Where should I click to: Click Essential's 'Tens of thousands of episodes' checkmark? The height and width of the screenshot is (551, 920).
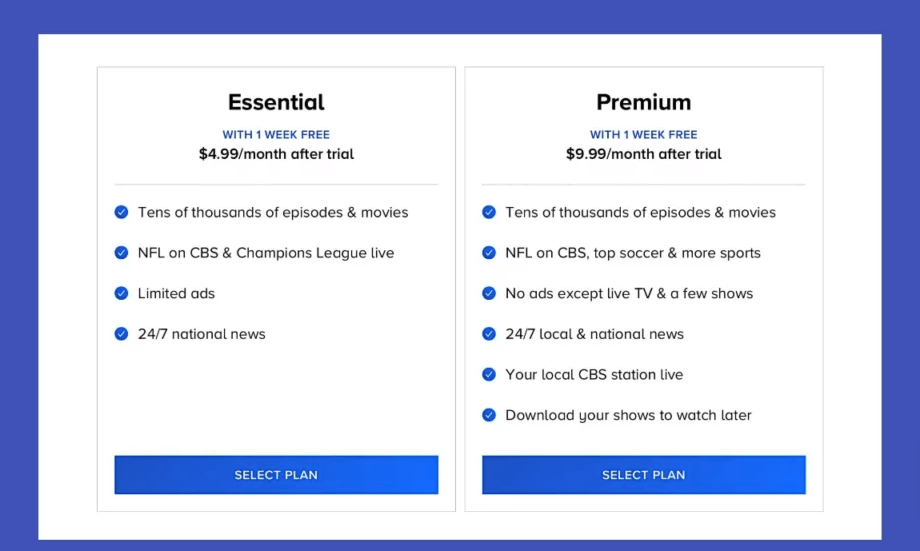tap(121, 212)
